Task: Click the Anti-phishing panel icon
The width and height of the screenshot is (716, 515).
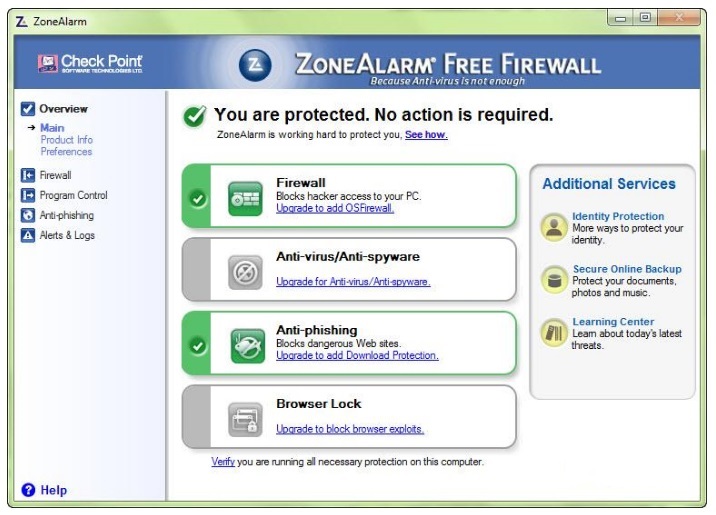Action: tap(244, 344)
